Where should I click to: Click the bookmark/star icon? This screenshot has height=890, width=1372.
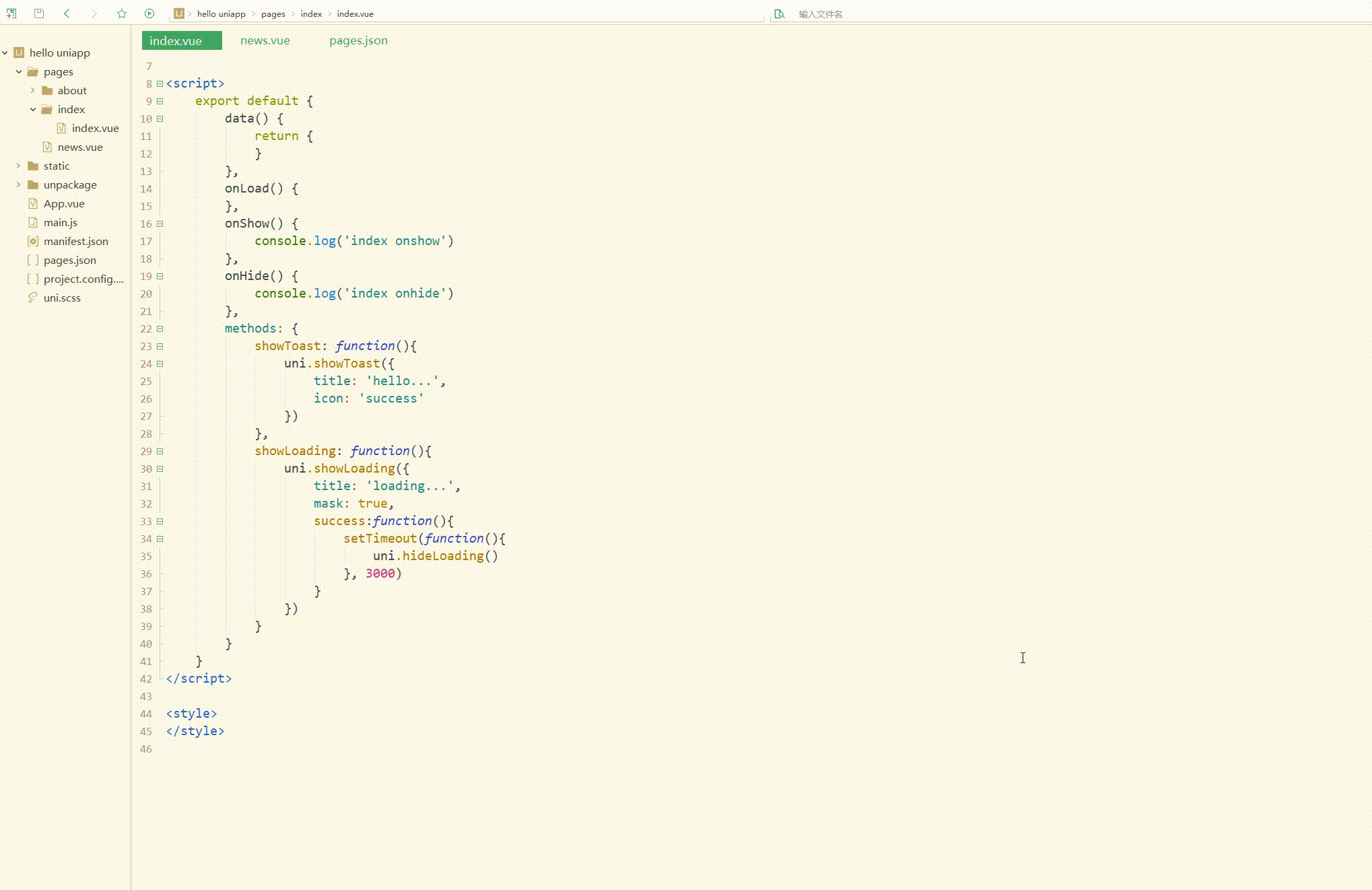click(x=121, y=13)
